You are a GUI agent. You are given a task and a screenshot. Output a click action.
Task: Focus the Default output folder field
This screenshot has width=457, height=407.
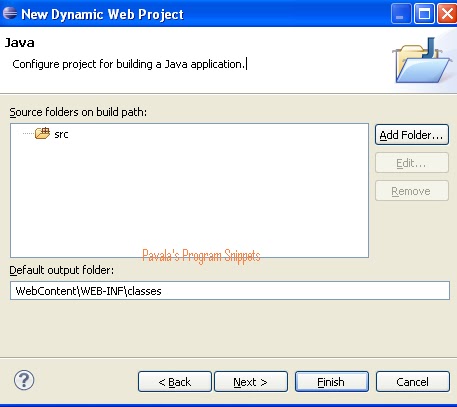(230, 291)
